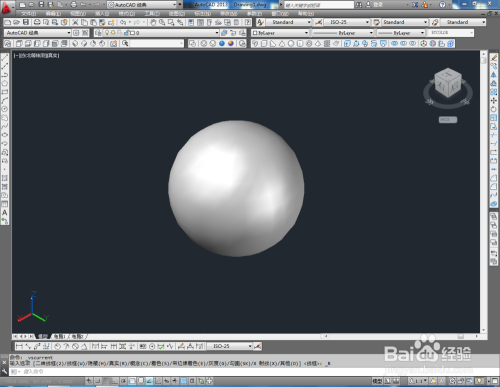Click the WCS button under ViewCube
This screenshot has width=500, height=387.
coord(448,120)
